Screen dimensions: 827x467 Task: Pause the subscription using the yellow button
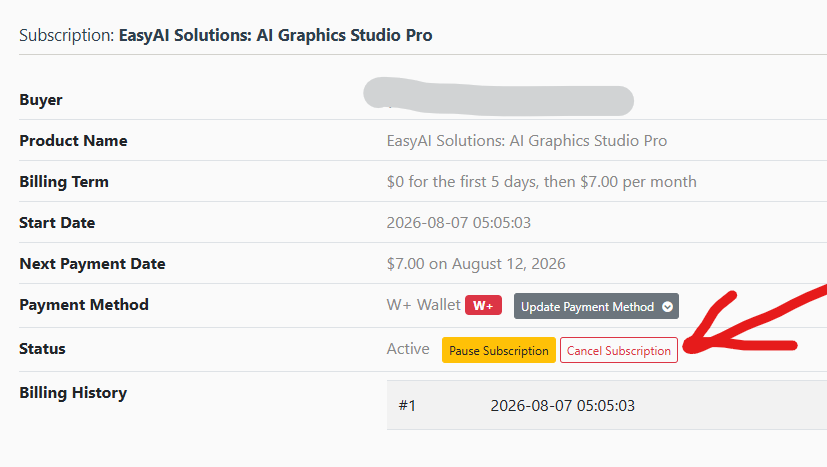click(498, 350)
